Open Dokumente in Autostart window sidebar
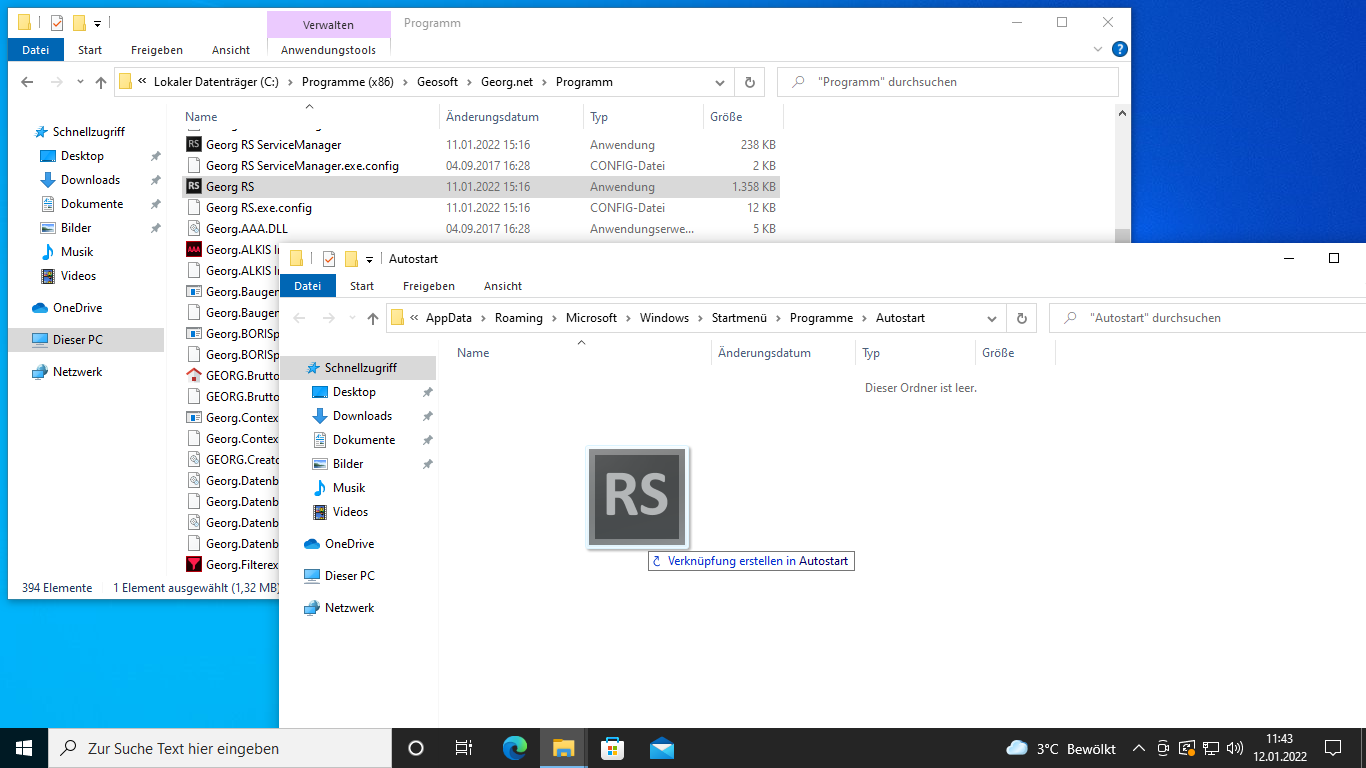The height and width of the screenshot is (768, 1366). (364, 440)
